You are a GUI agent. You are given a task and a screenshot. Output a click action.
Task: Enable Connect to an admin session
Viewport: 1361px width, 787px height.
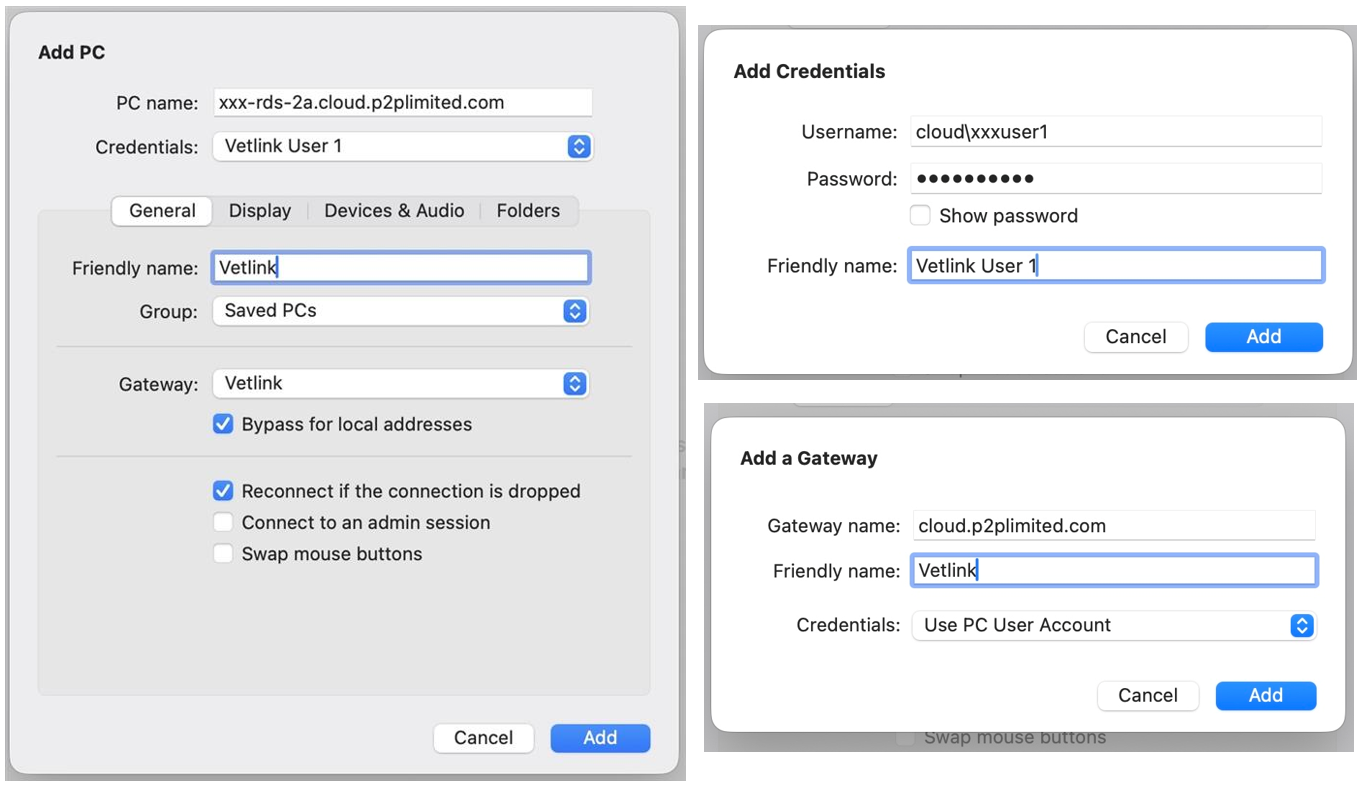tap(223, 522)
